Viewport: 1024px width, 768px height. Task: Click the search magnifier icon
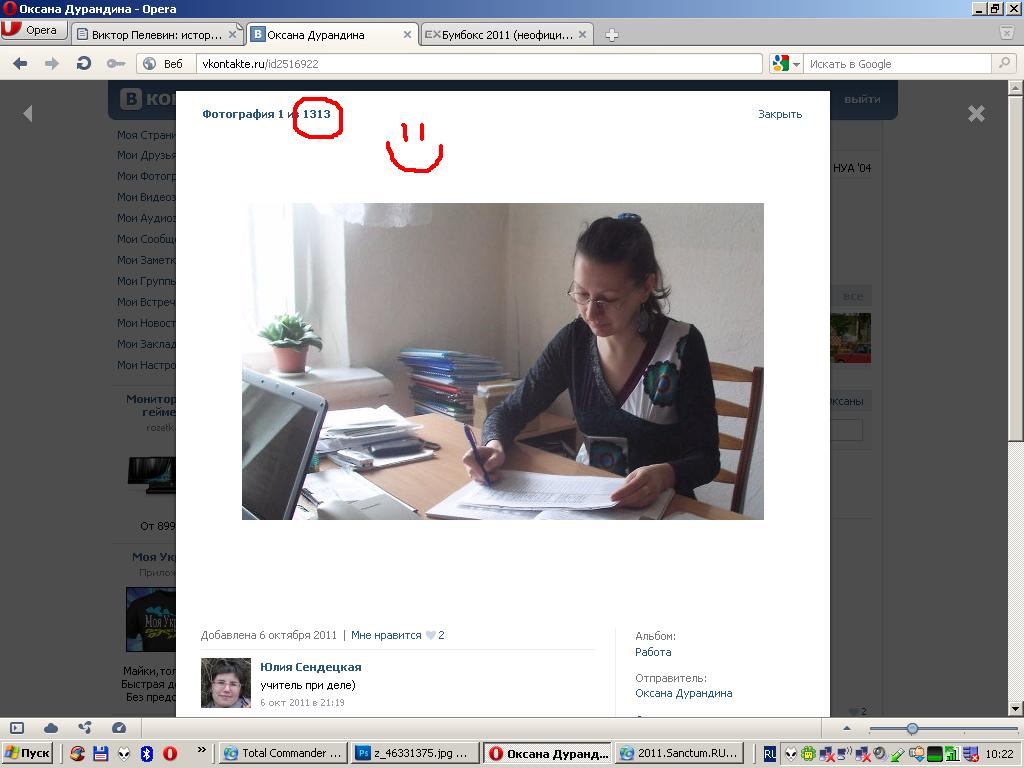[x=1004, y=63]
